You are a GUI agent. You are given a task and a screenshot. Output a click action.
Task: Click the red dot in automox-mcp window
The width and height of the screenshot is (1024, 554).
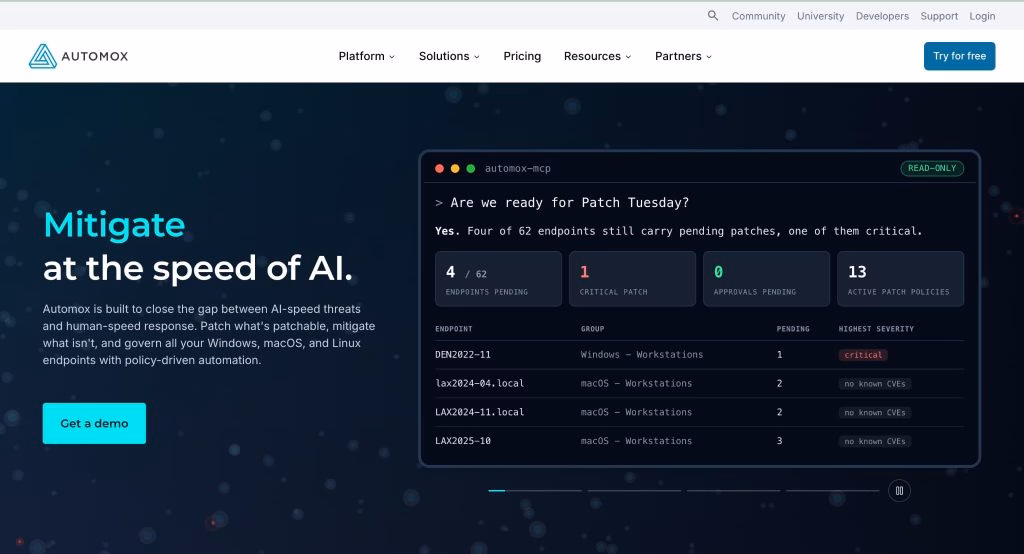(440, 169)
